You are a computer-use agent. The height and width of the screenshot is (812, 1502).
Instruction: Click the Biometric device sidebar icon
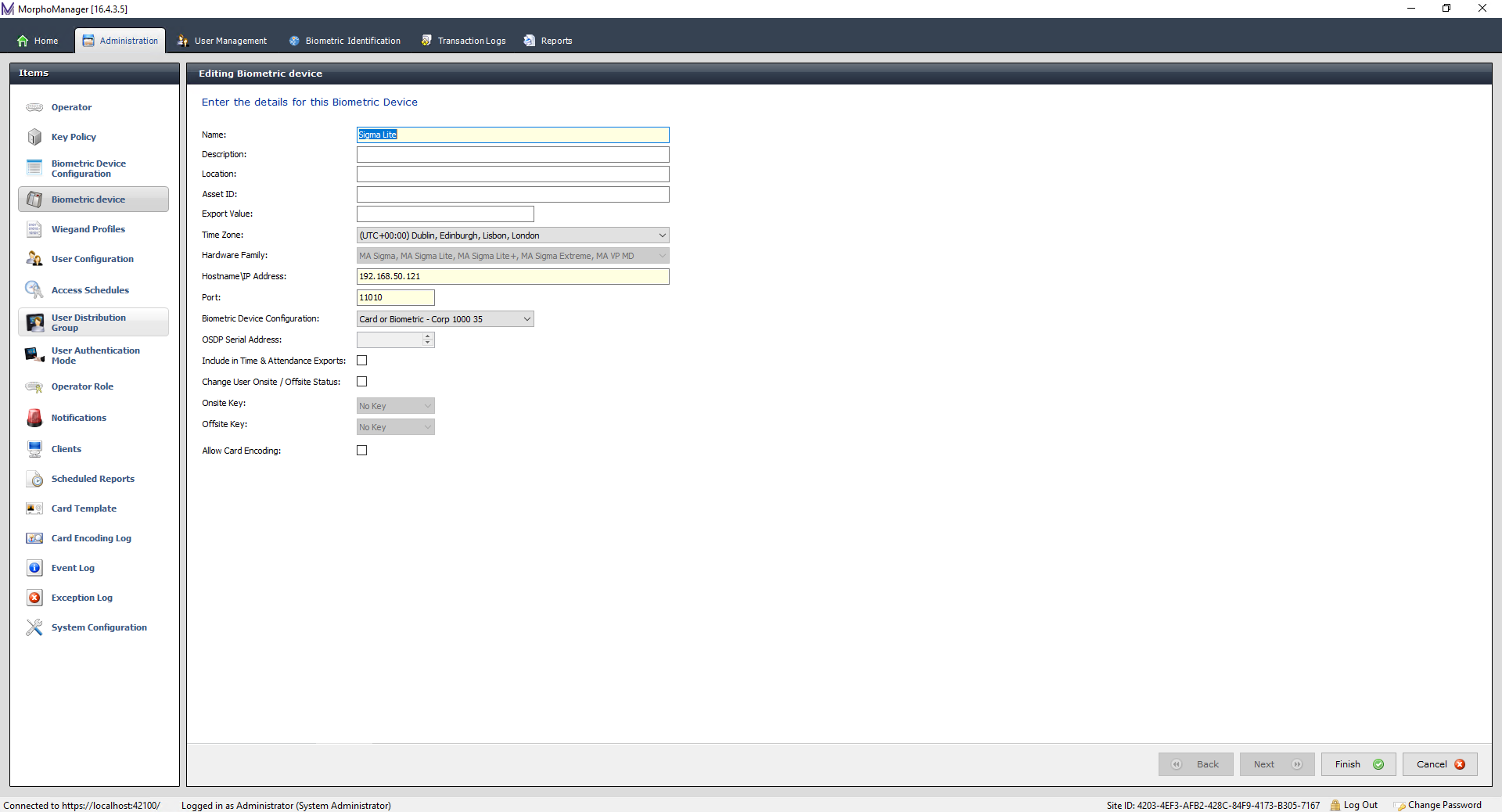[x=34, y=199]
